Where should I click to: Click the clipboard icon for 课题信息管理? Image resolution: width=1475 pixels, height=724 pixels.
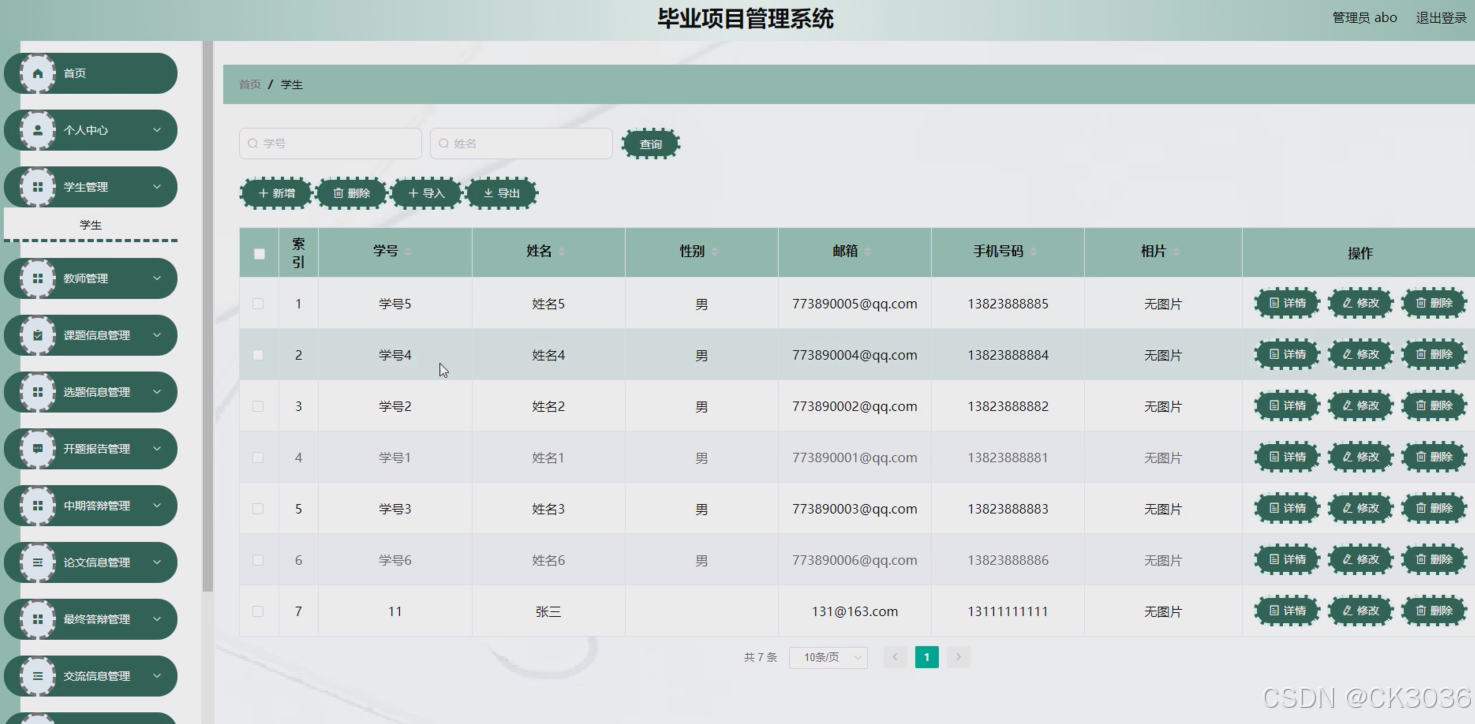coord(38,335)
